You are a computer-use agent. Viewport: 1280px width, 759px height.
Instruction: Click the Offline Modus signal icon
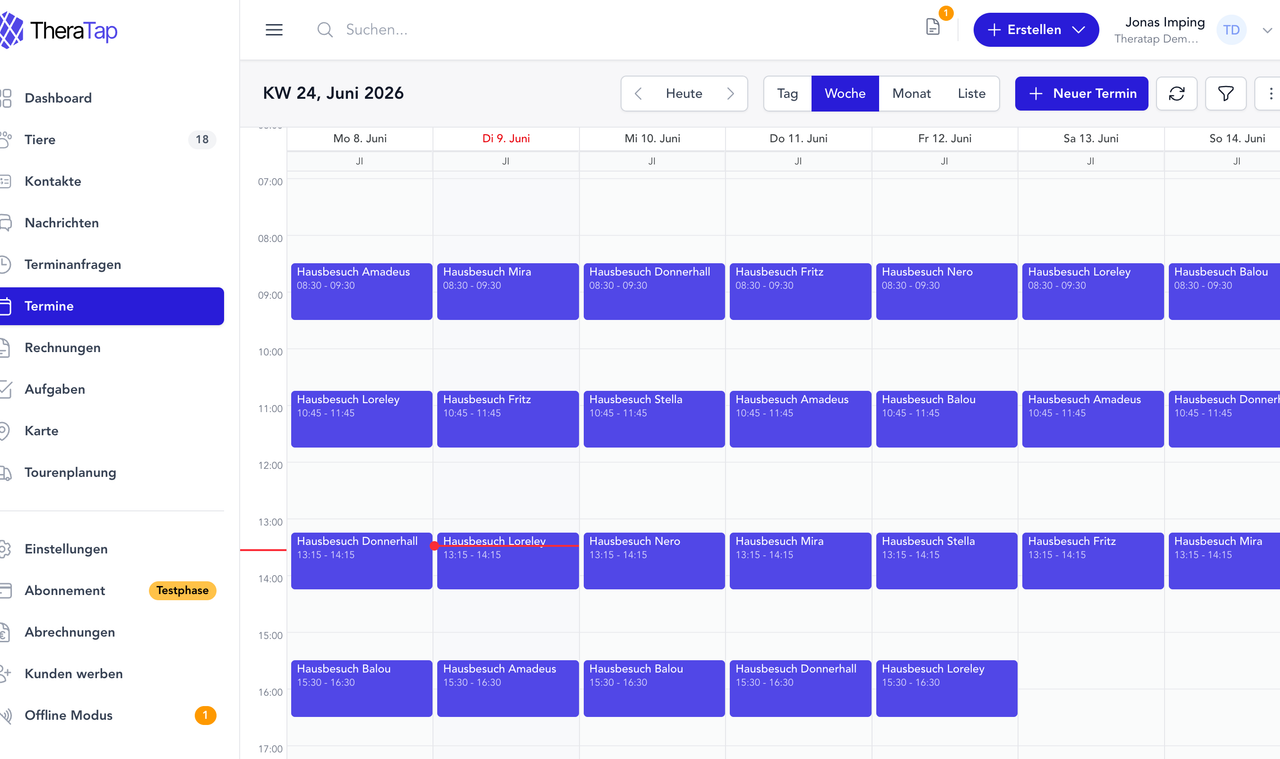(5, 716)
